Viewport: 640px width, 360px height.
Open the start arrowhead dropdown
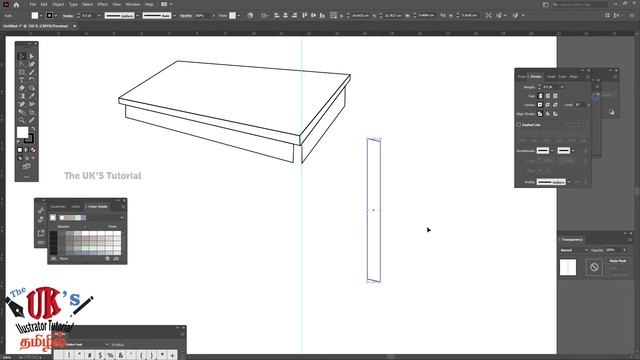pyautogui.click(x=552, y=151)
